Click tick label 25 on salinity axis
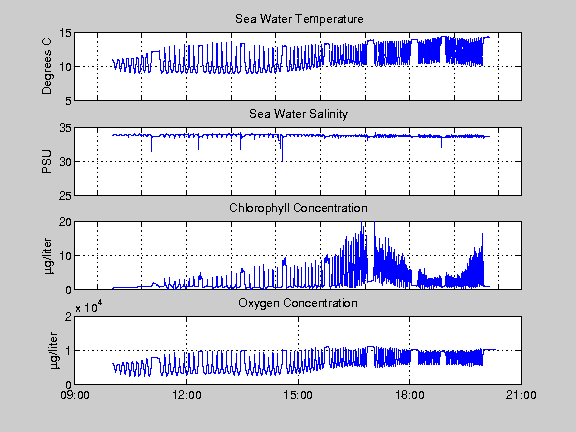Image resolution: width=576 pixels, height=432 pixels. 65,196
